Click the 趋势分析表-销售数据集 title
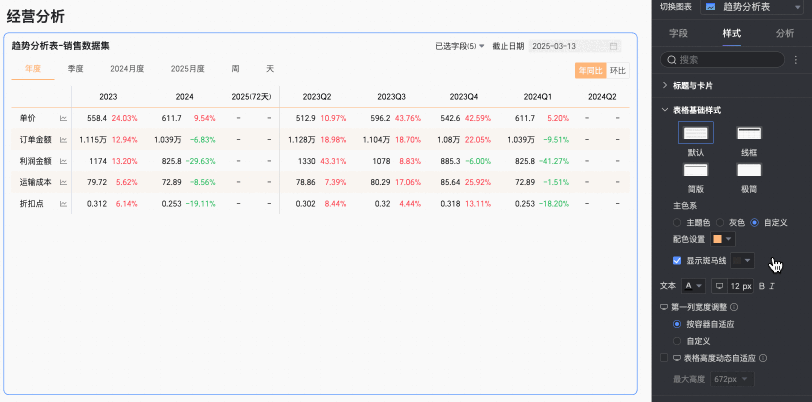This screenshot has height=402, width=812. click(x=61, y=46)
